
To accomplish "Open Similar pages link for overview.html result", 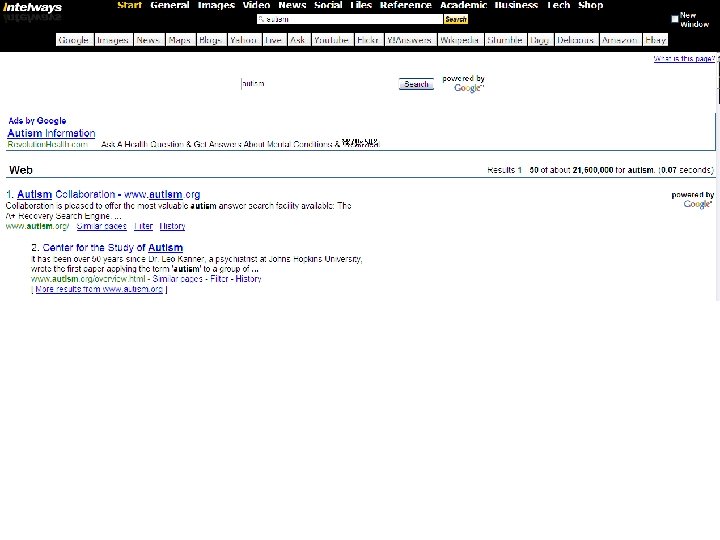I will pyautogui.click(x=178, y=279).
